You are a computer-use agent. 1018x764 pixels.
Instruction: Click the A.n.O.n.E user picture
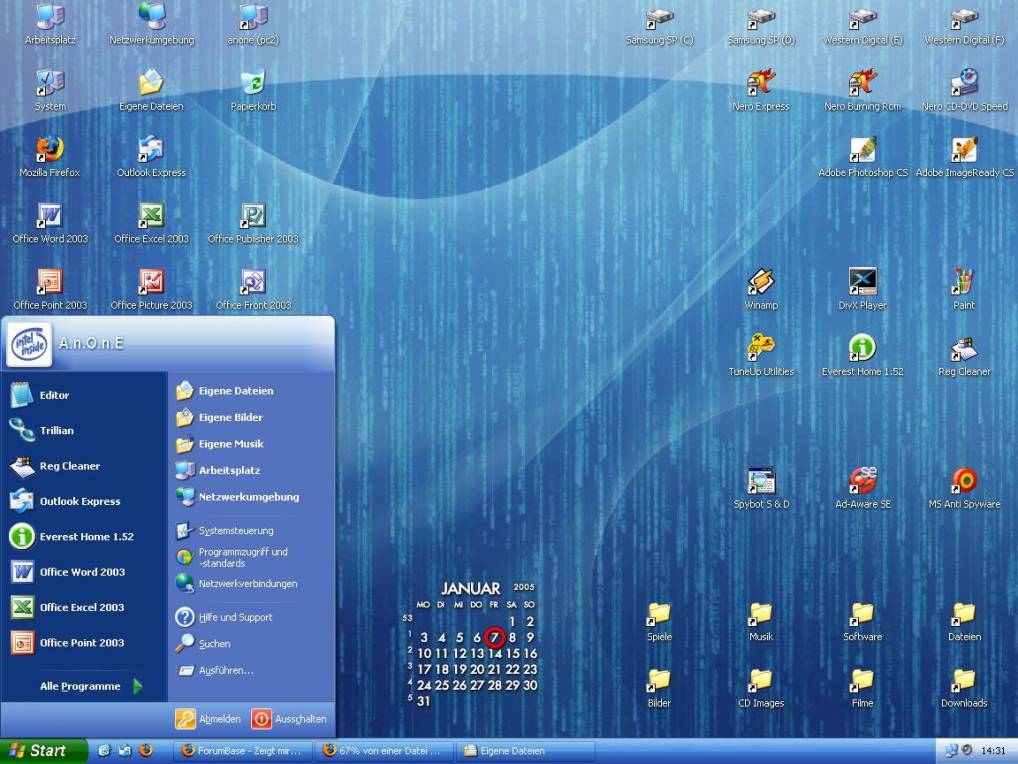[x=29, y=344]
